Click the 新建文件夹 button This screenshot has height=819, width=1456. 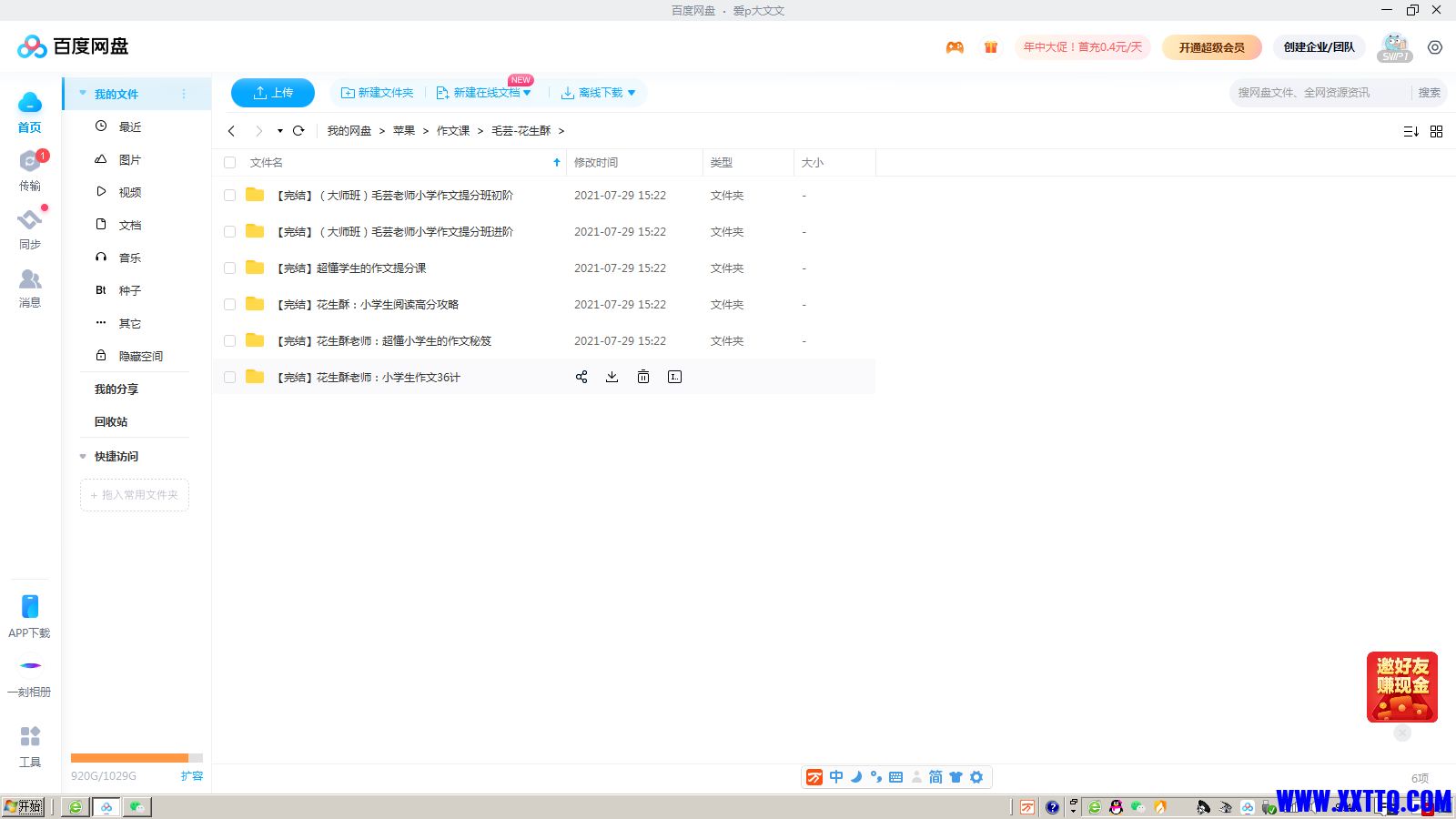pos(377,93)
